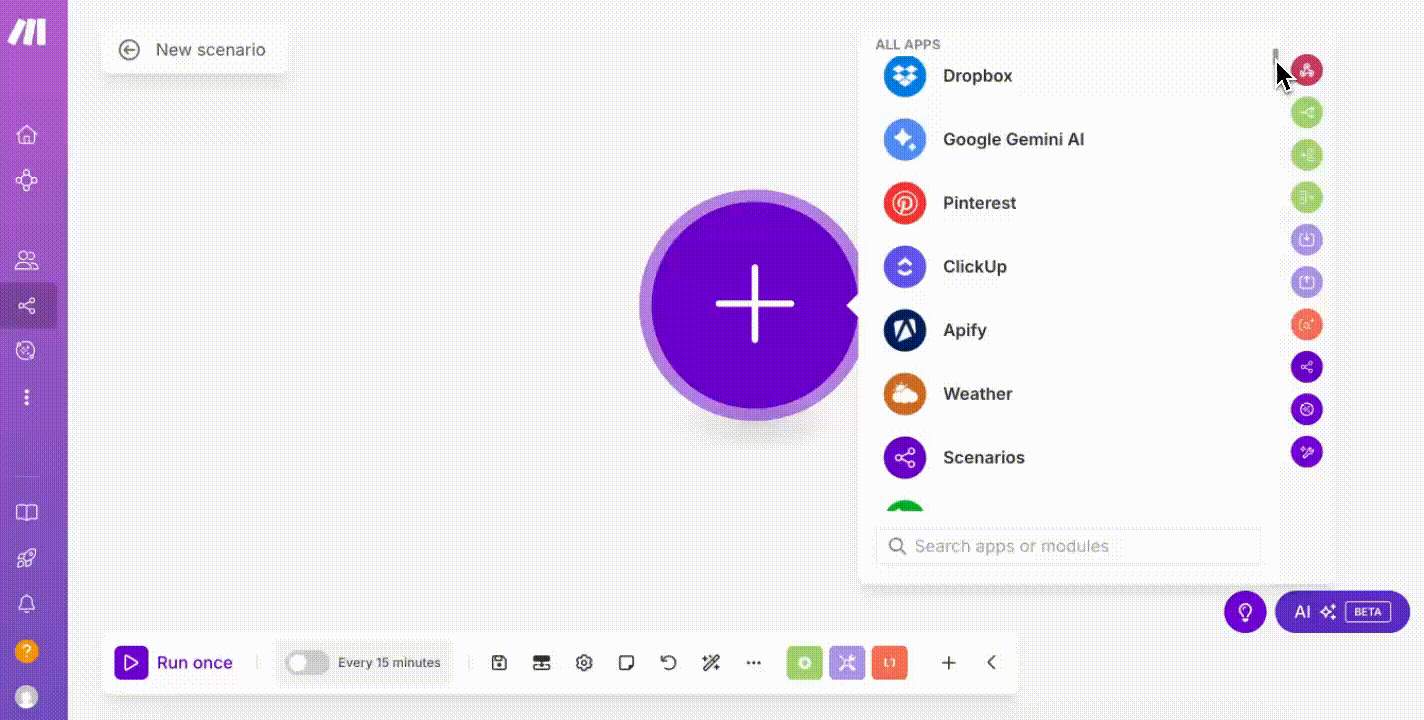The width and height of the screenshot is (1424, 720).
Task: Open the Team icon in sidebar
Action: (x=27, y=261)
